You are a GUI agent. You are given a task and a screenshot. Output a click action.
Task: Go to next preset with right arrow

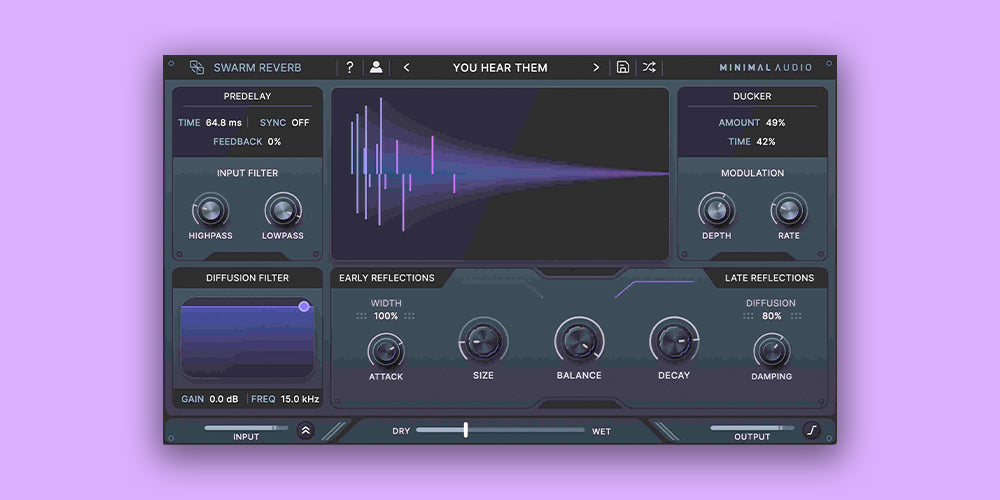(596, 68)
